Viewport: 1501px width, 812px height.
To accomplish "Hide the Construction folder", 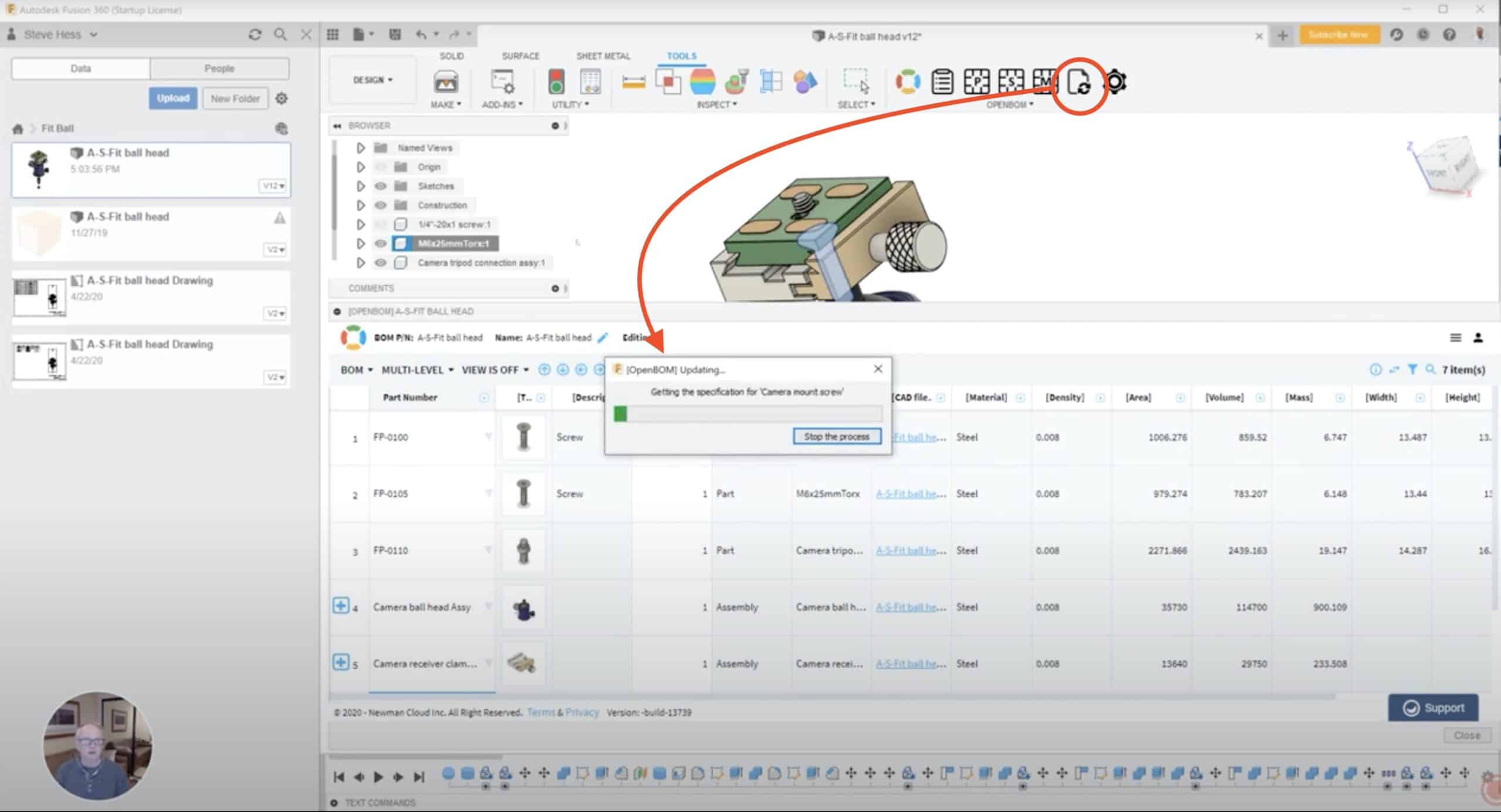I will [381, 205].
